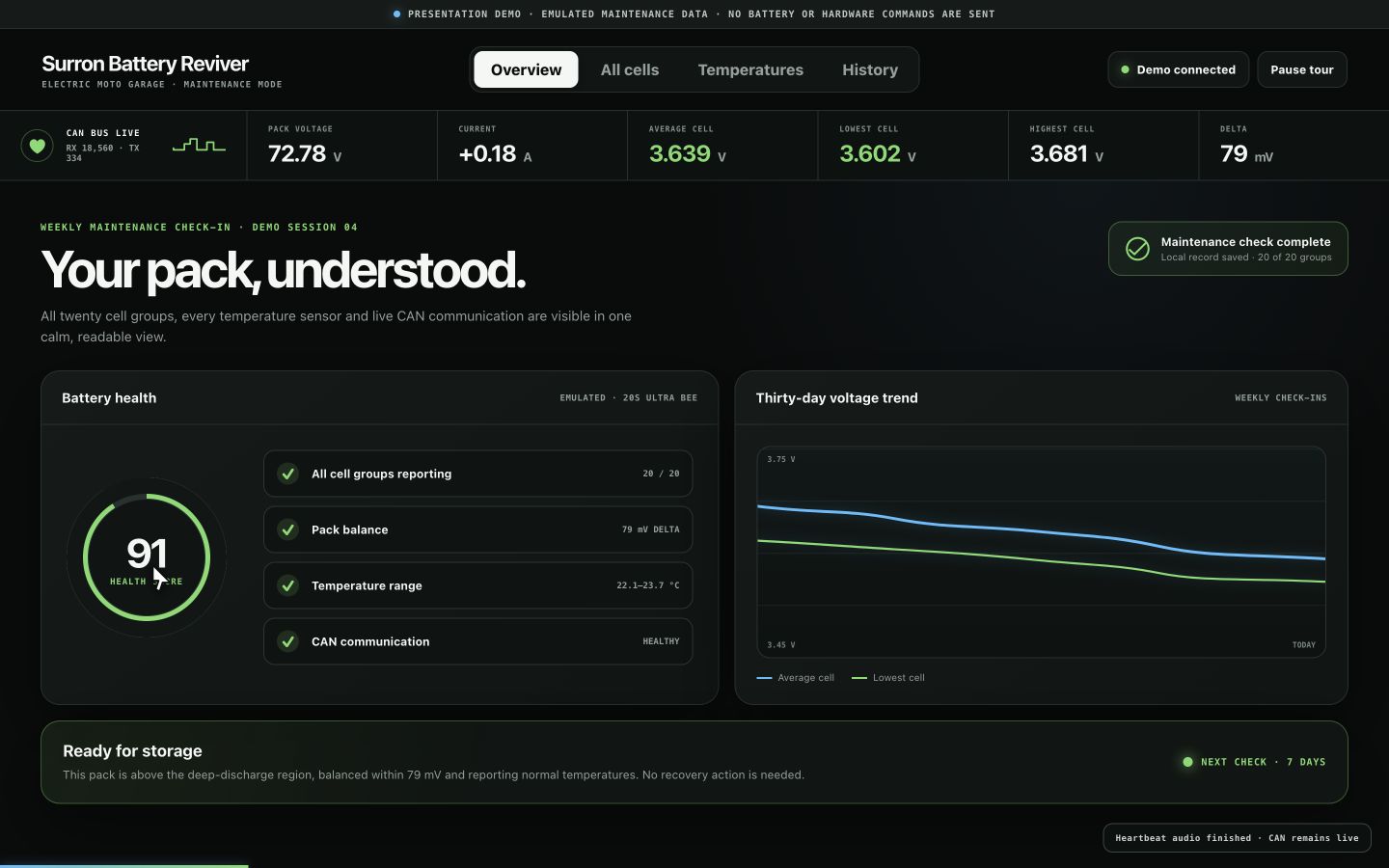Click the Maintenance check complete notice text
The width and height of the screenshot is (1389, 868).
click(1245, 242)
